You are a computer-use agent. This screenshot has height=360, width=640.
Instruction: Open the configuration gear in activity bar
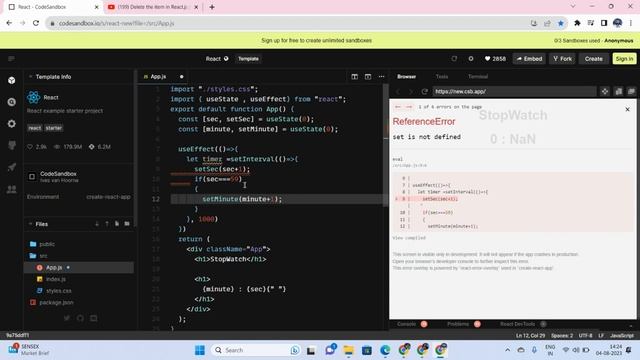[x=11, y=124]
